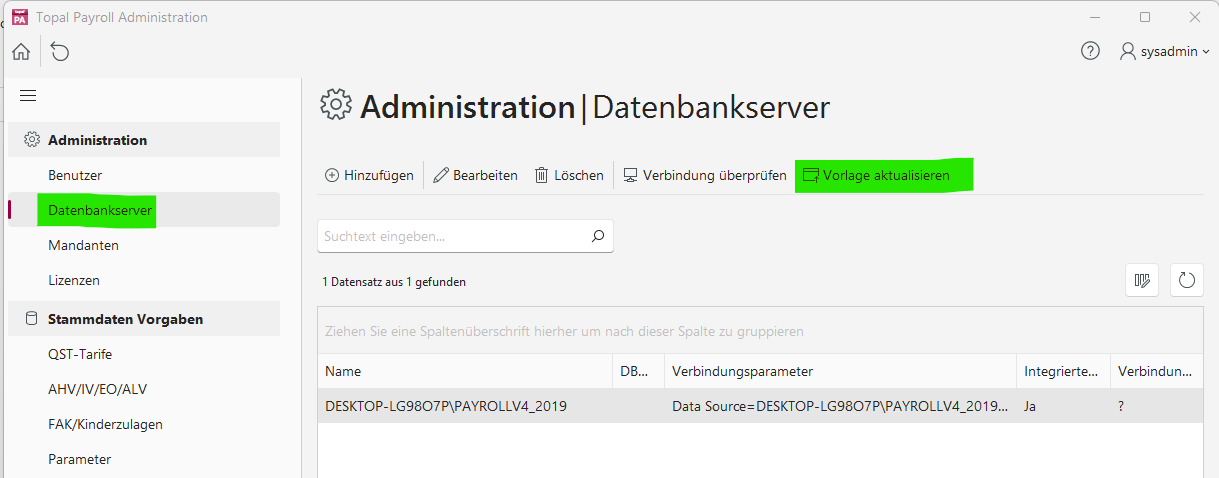Toggle the hamburger navigation menu
The width and height of the screenshot is (1219, 478).
28,96
